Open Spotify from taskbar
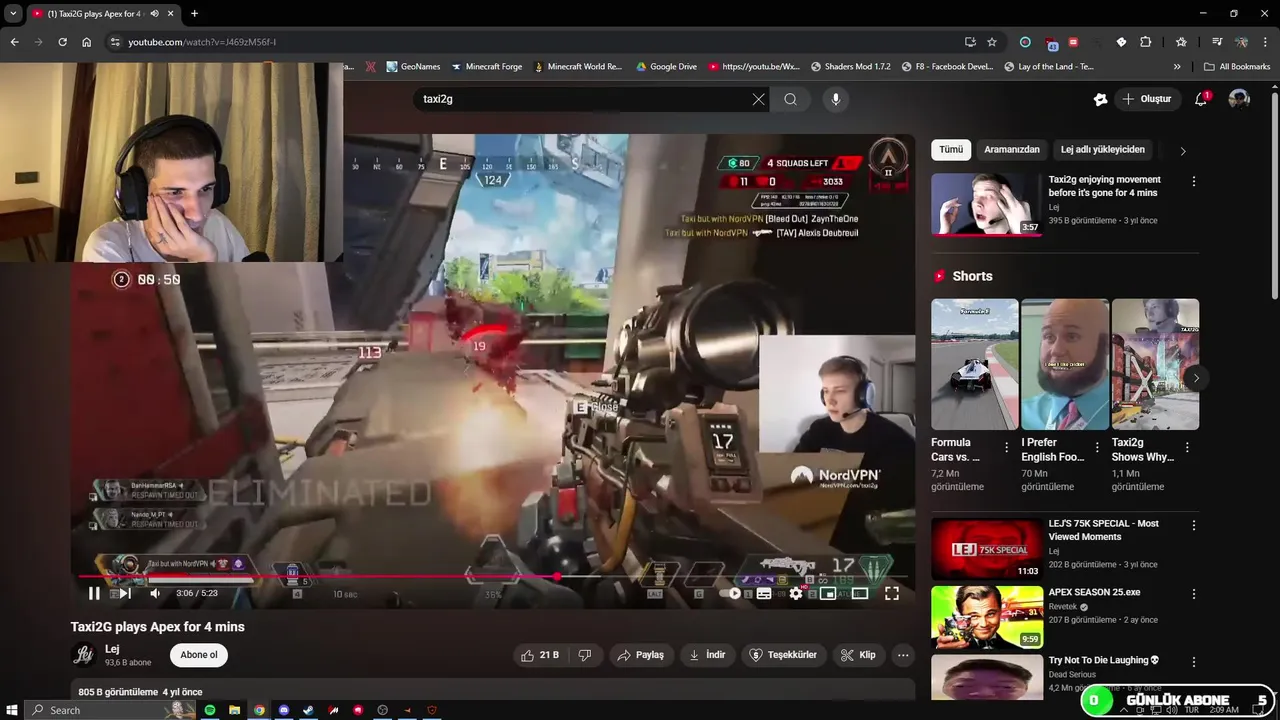The height and width of the screenshot is (720, 1280). tap(210, 710)
